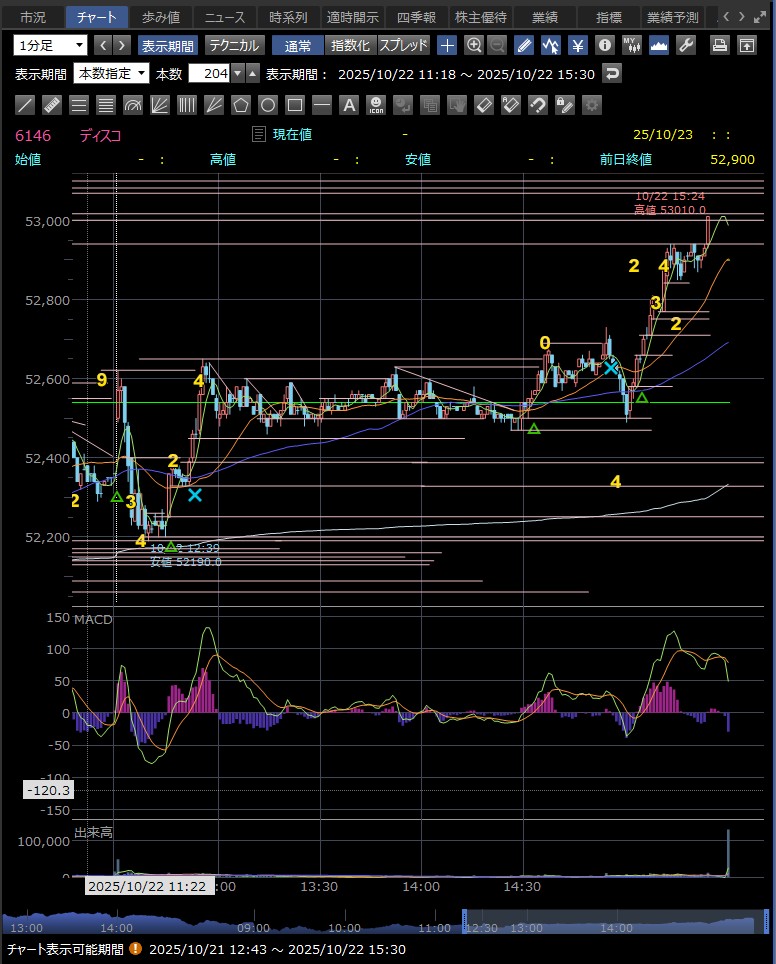Switch chart mode to 指数化

pyautogui.click(x=350, y=45)
